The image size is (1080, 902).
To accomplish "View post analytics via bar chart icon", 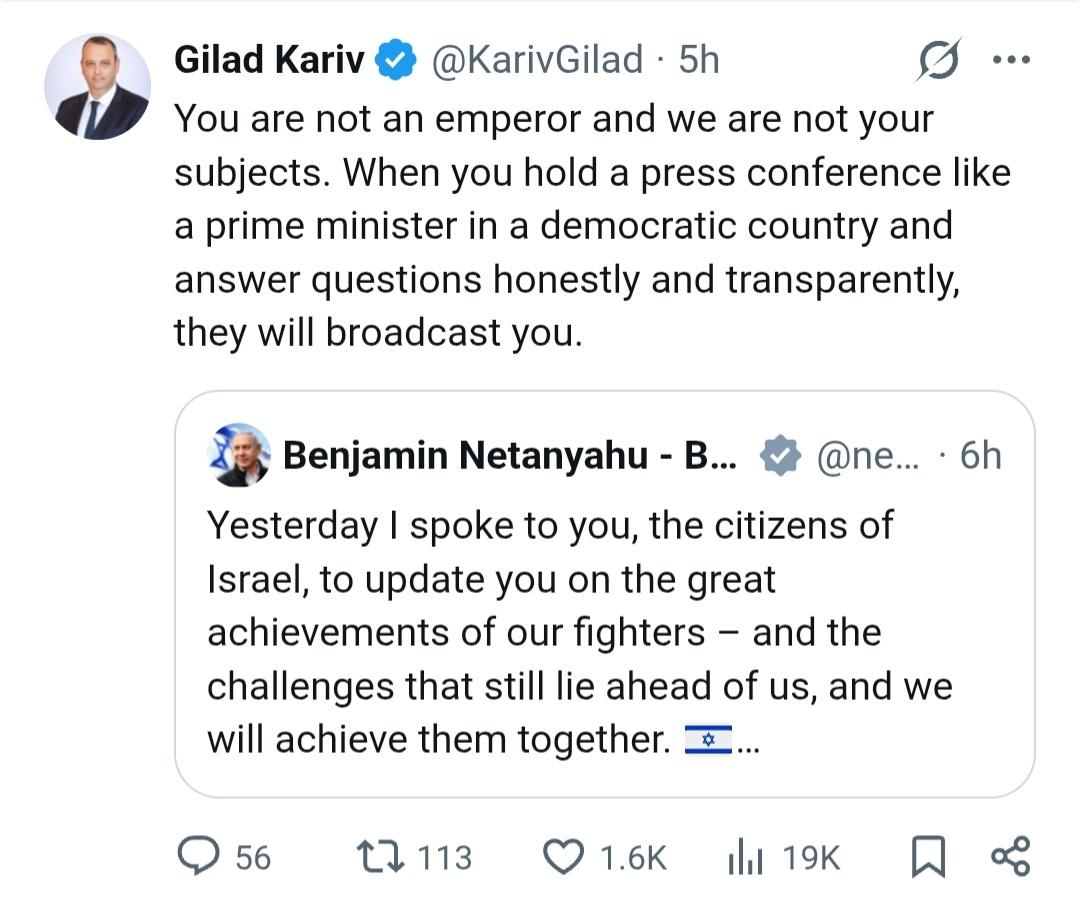I will point(745,857).
